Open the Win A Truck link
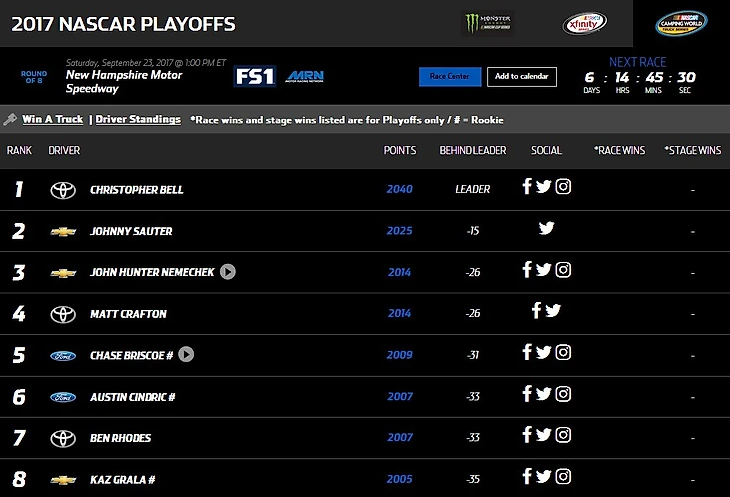Image resolution: width=730 pixels, height=497 pixels. [x=53, y=119]
